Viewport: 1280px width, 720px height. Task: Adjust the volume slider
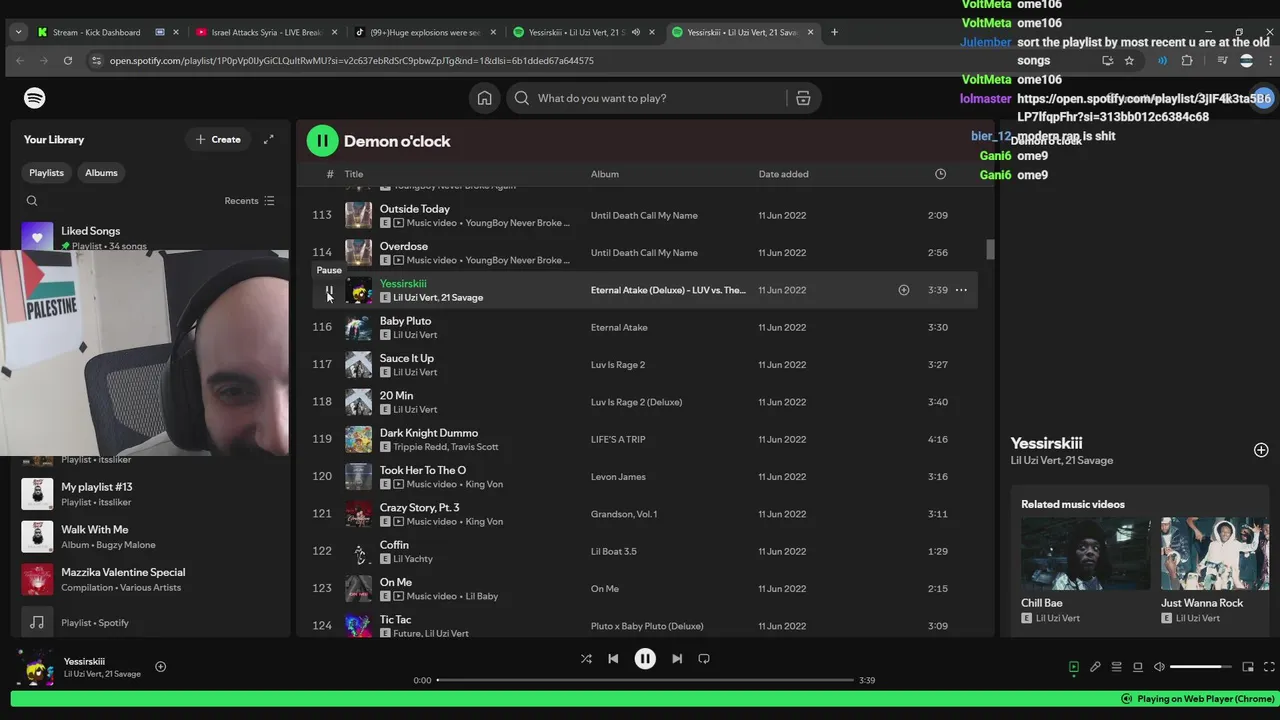pyautogui.click(x=1201, y=667)
